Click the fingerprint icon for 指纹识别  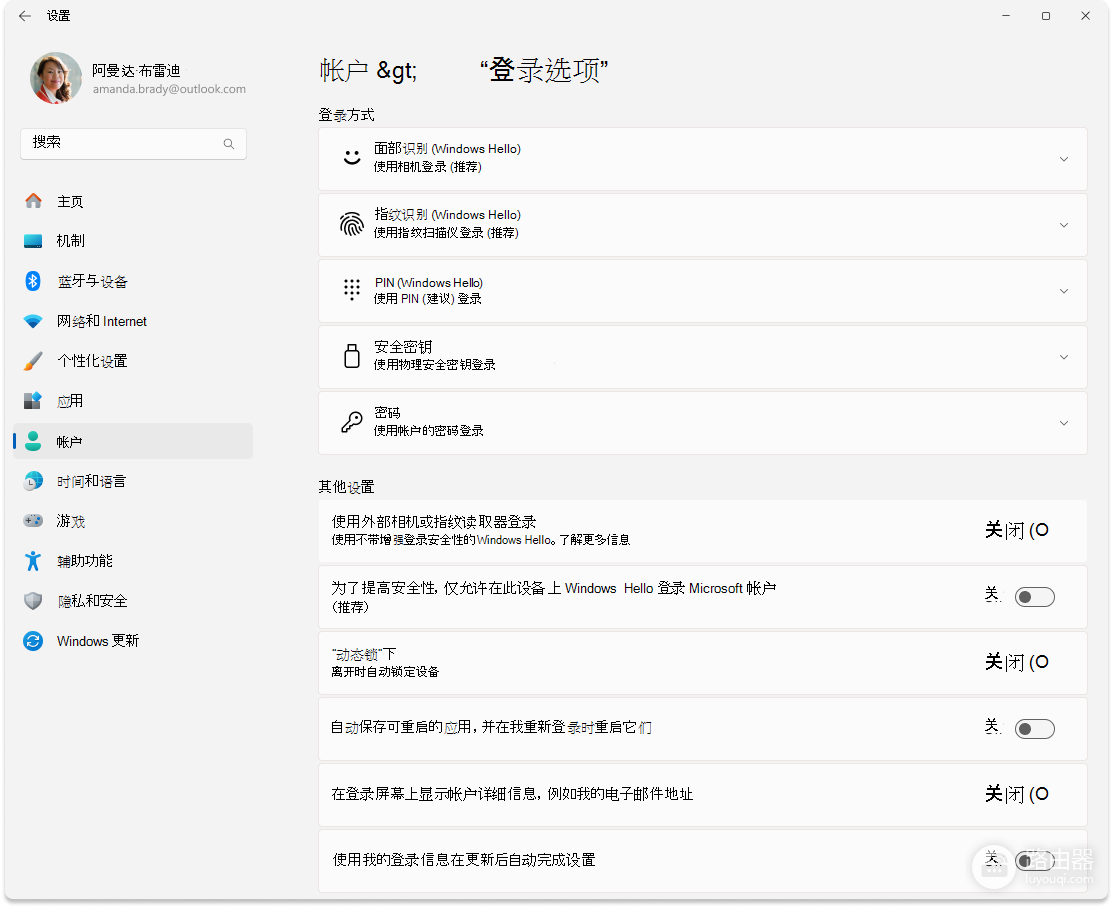[x=352, y=225]
